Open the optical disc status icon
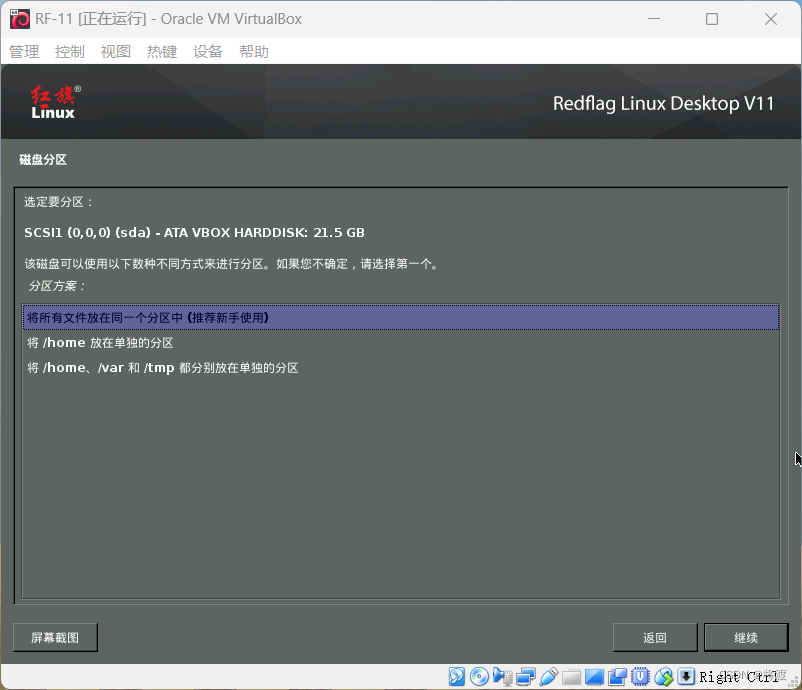This screenshot has height=690, width=802. tap(479, 676)
